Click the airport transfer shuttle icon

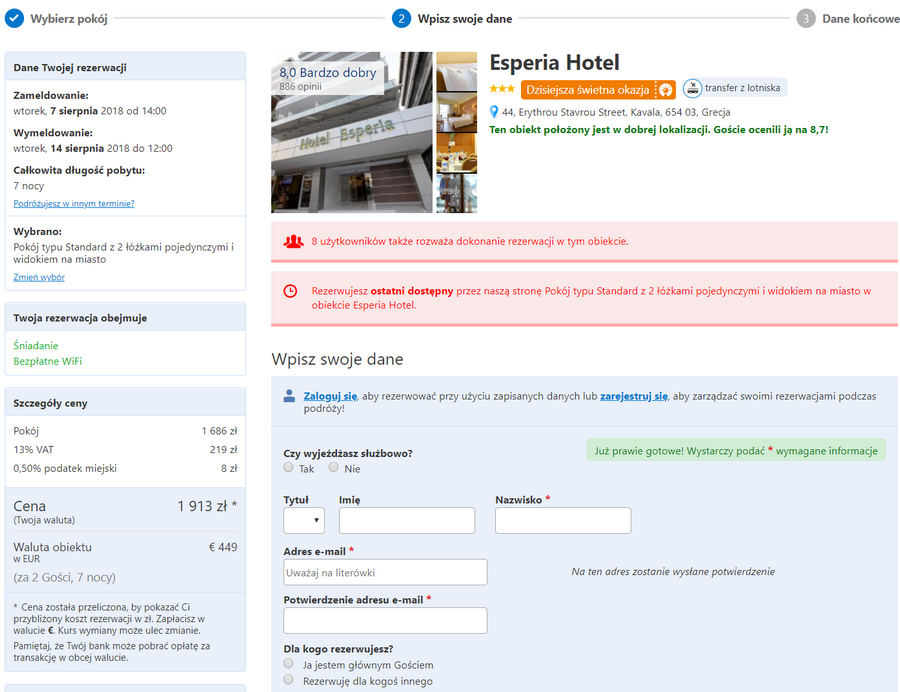click(692, 88)
